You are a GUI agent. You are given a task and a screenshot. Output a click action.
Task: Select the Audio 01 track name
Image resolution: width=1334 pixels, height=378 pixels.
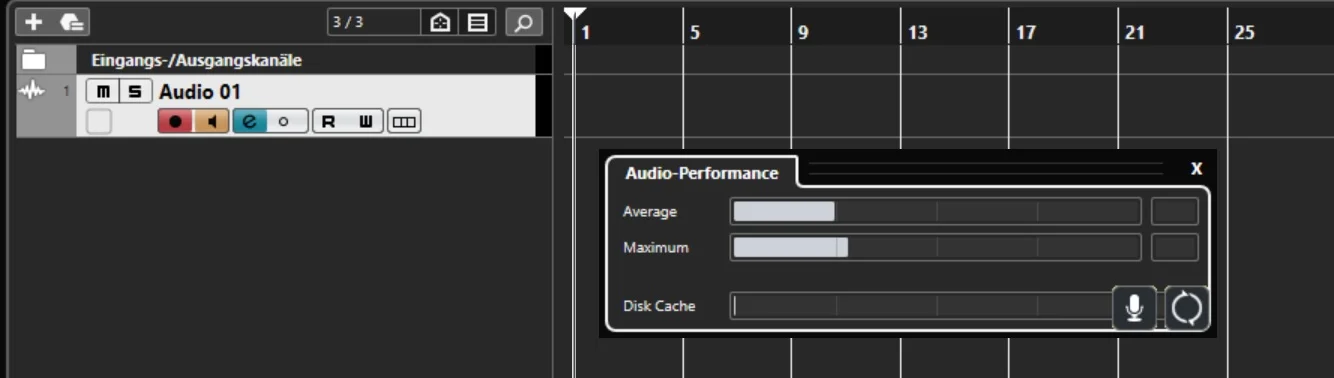(x=200, y=92)
